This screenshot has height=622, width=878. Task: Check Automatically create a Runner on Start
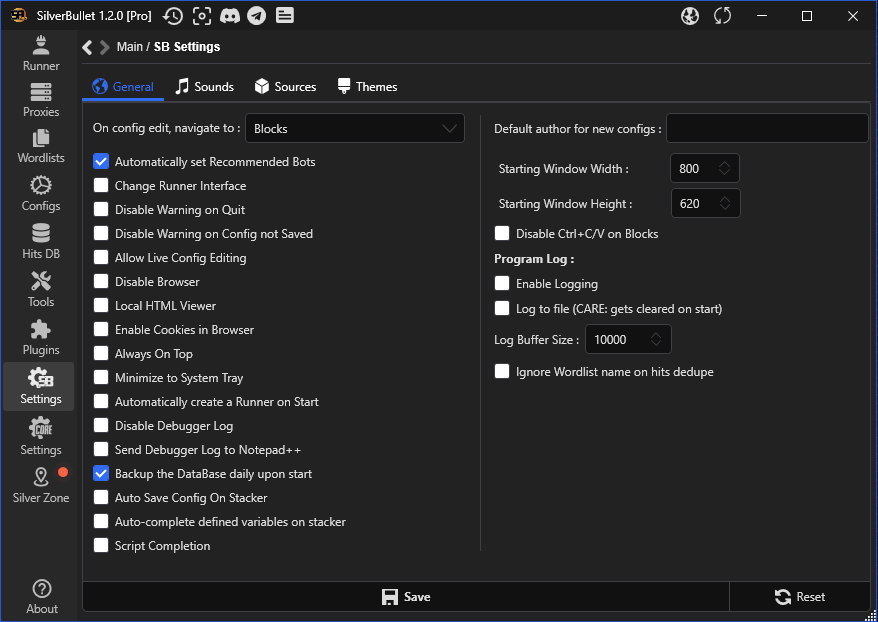pyautogui.click(x=101, y=401)
